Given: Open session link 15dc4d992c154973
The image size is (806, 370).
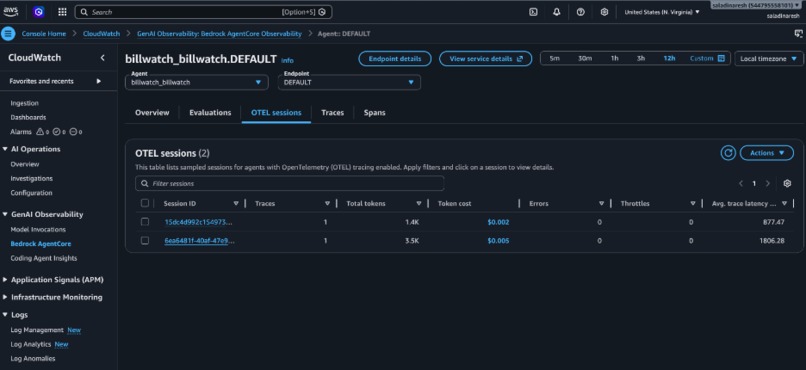Looking at the screenshot, I should 199,222.
